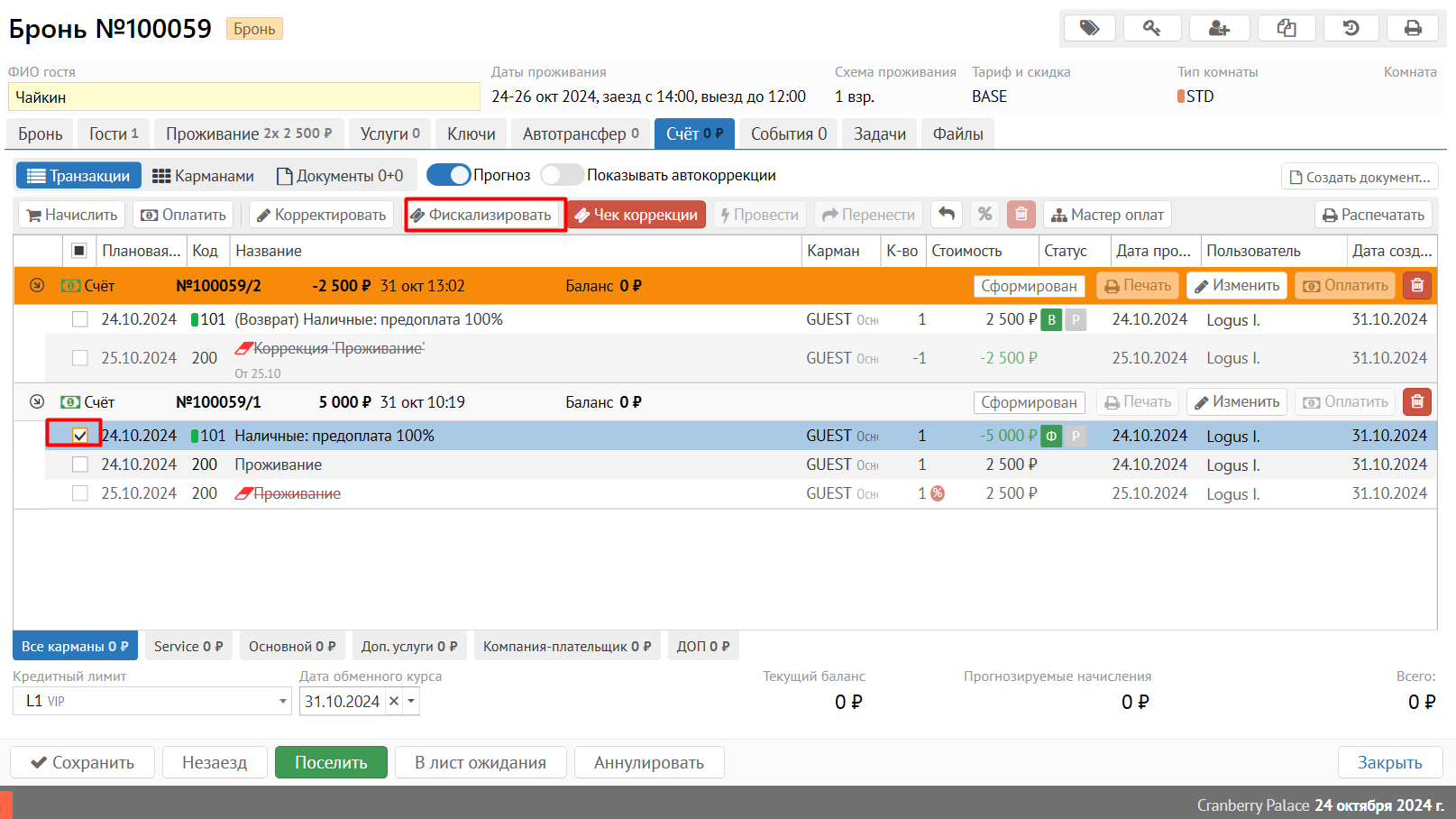Open the key icon button in header

[x=1152, y=28]
